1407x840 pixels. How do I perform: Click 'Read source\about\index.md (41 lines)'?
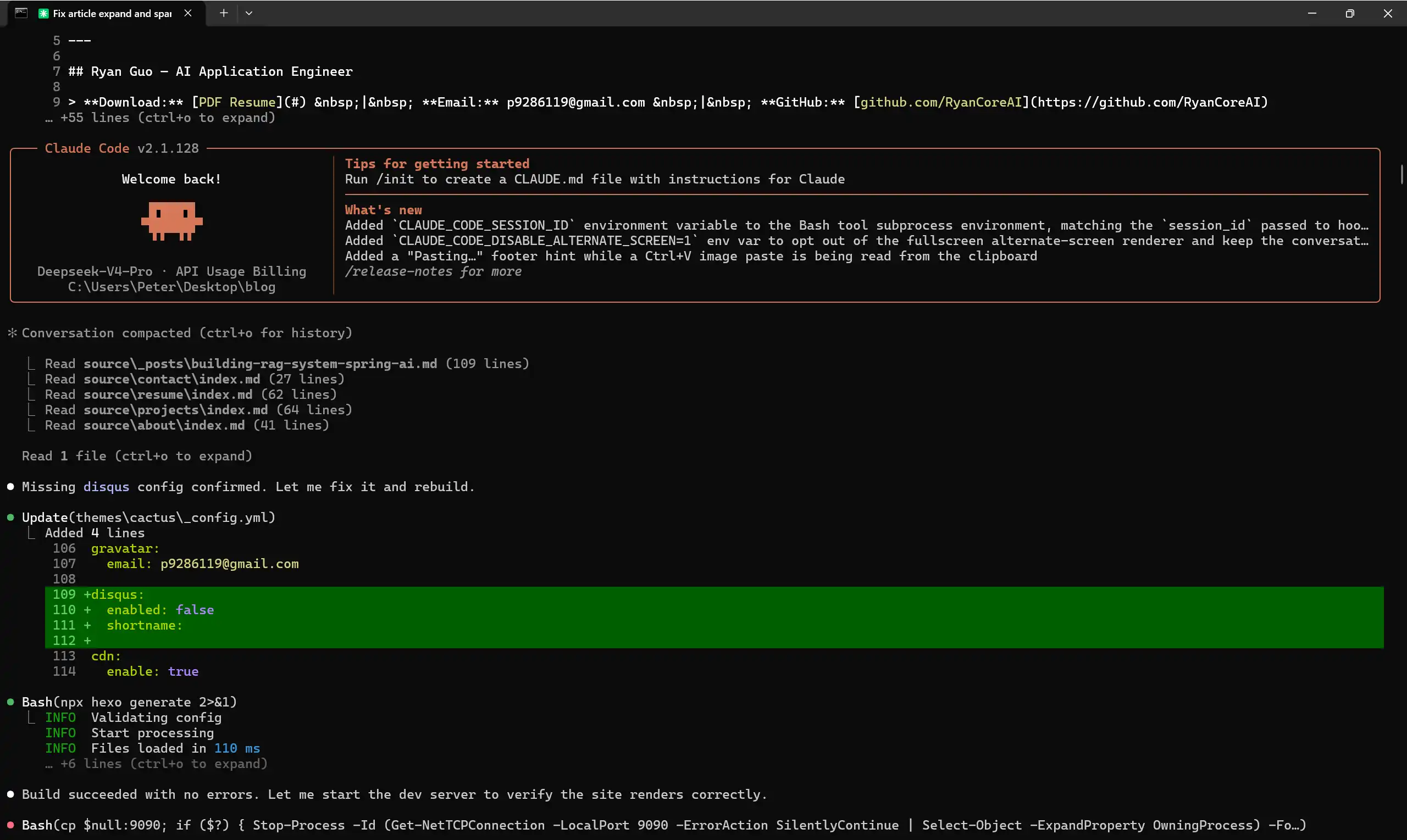click(x=187, y=425)
